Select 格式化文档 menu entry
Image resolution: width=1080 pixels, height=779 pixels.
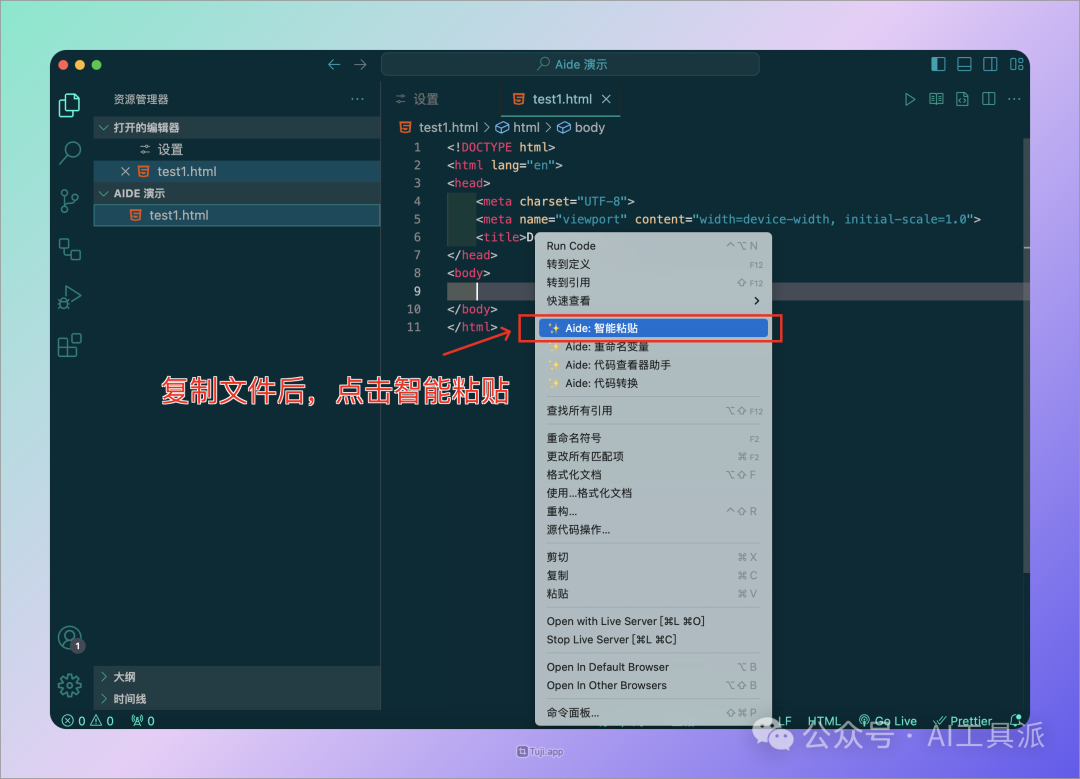tap(653, 475)
